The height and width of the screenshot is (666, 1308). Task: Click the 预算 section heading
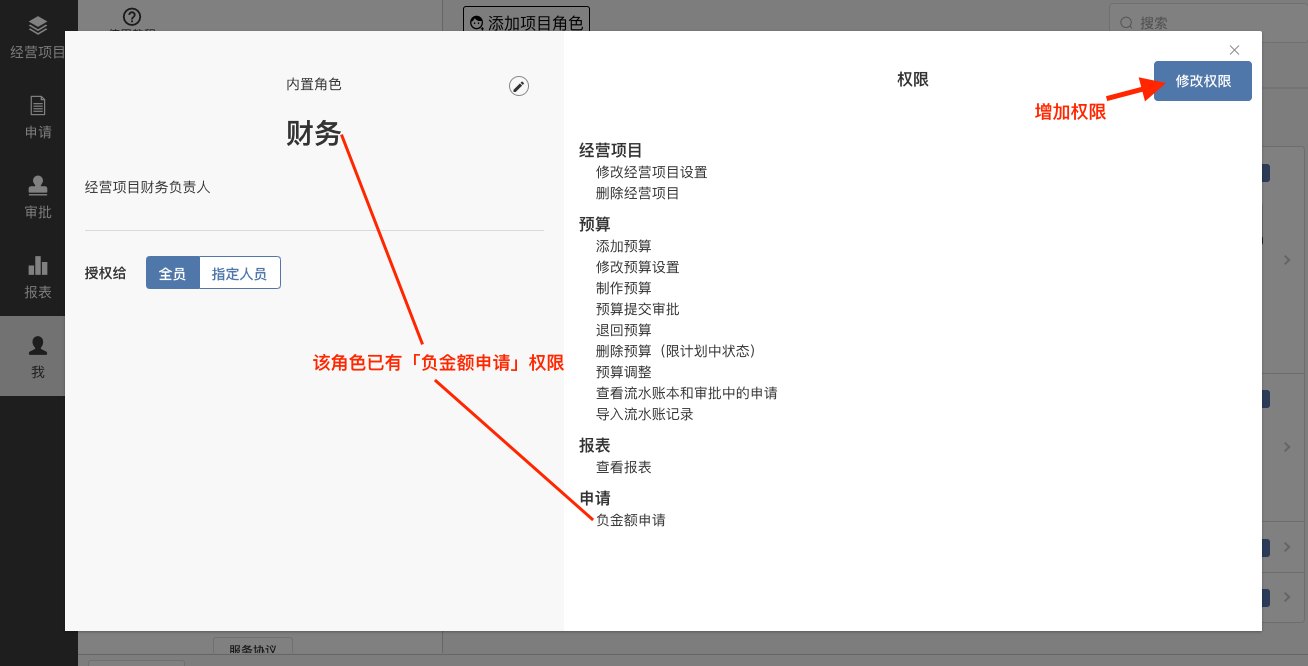595,224
